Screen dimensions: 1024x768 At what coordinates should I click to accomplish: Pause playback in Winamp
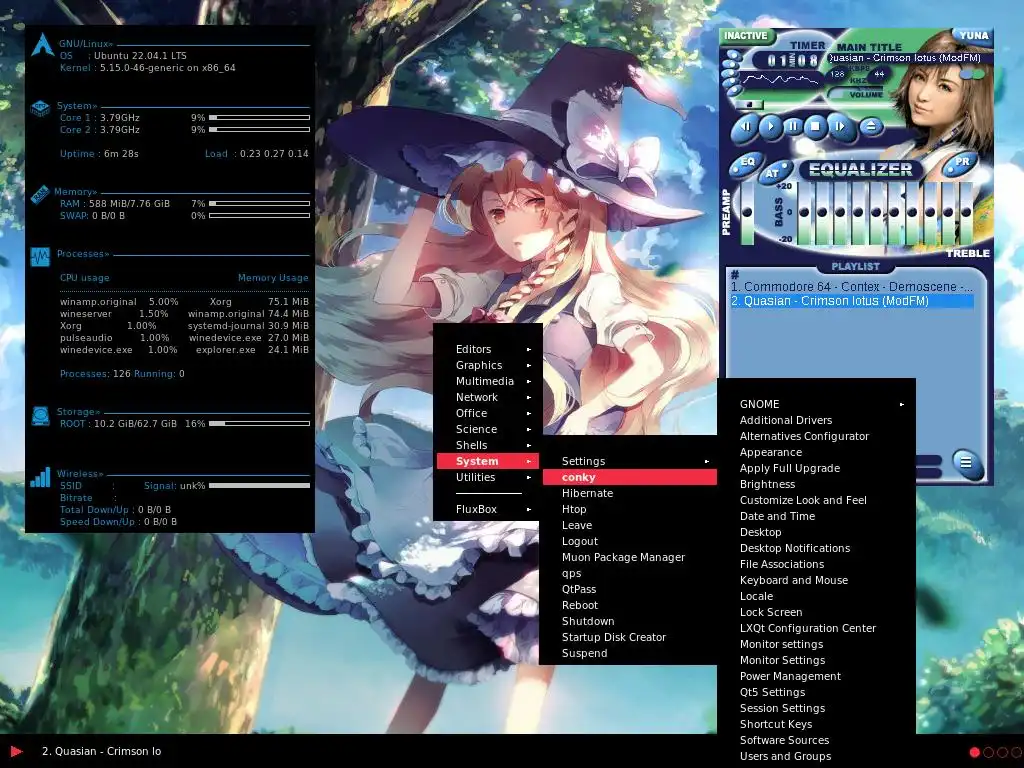[793, 126]
